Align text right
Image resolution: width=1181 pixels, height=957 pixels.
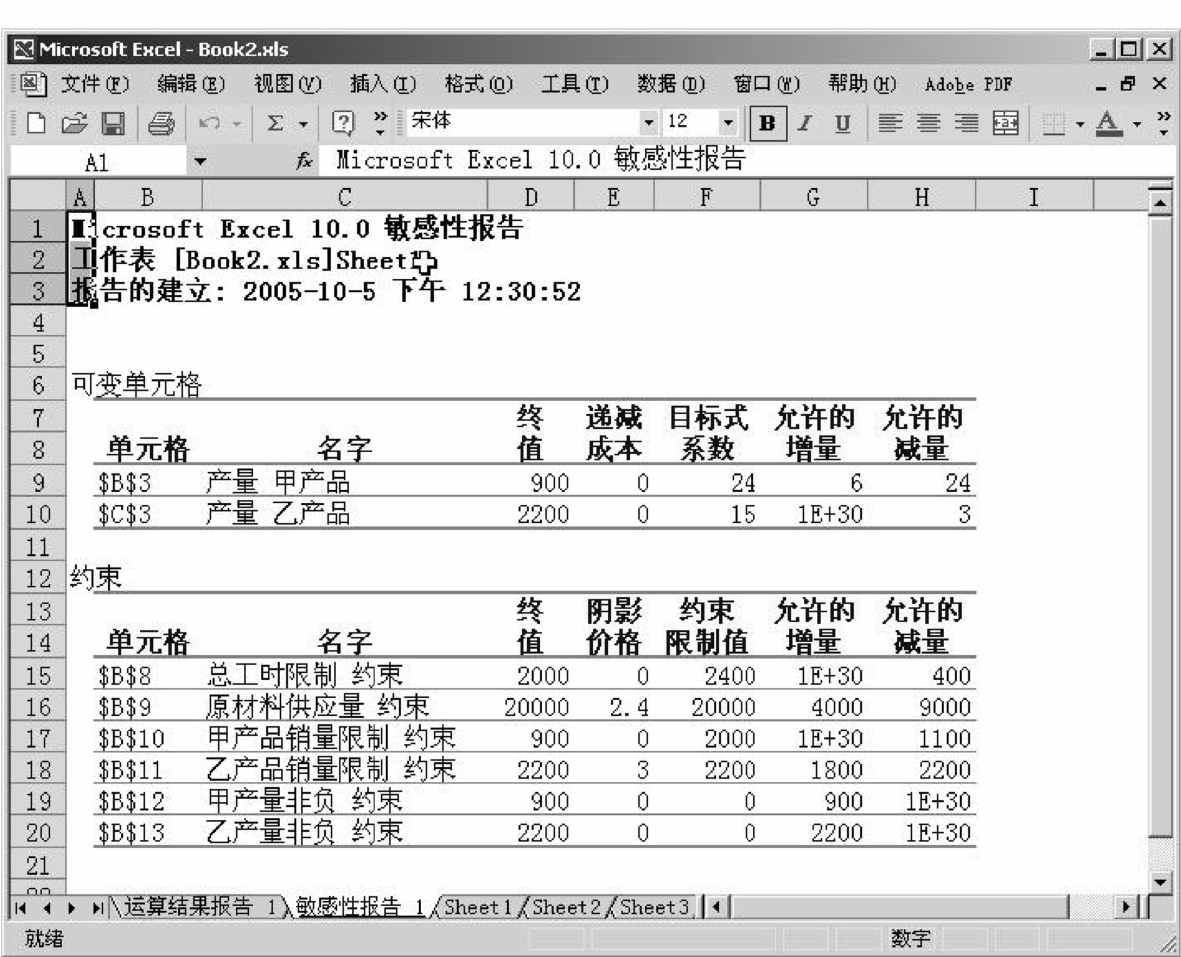(967, 123)
